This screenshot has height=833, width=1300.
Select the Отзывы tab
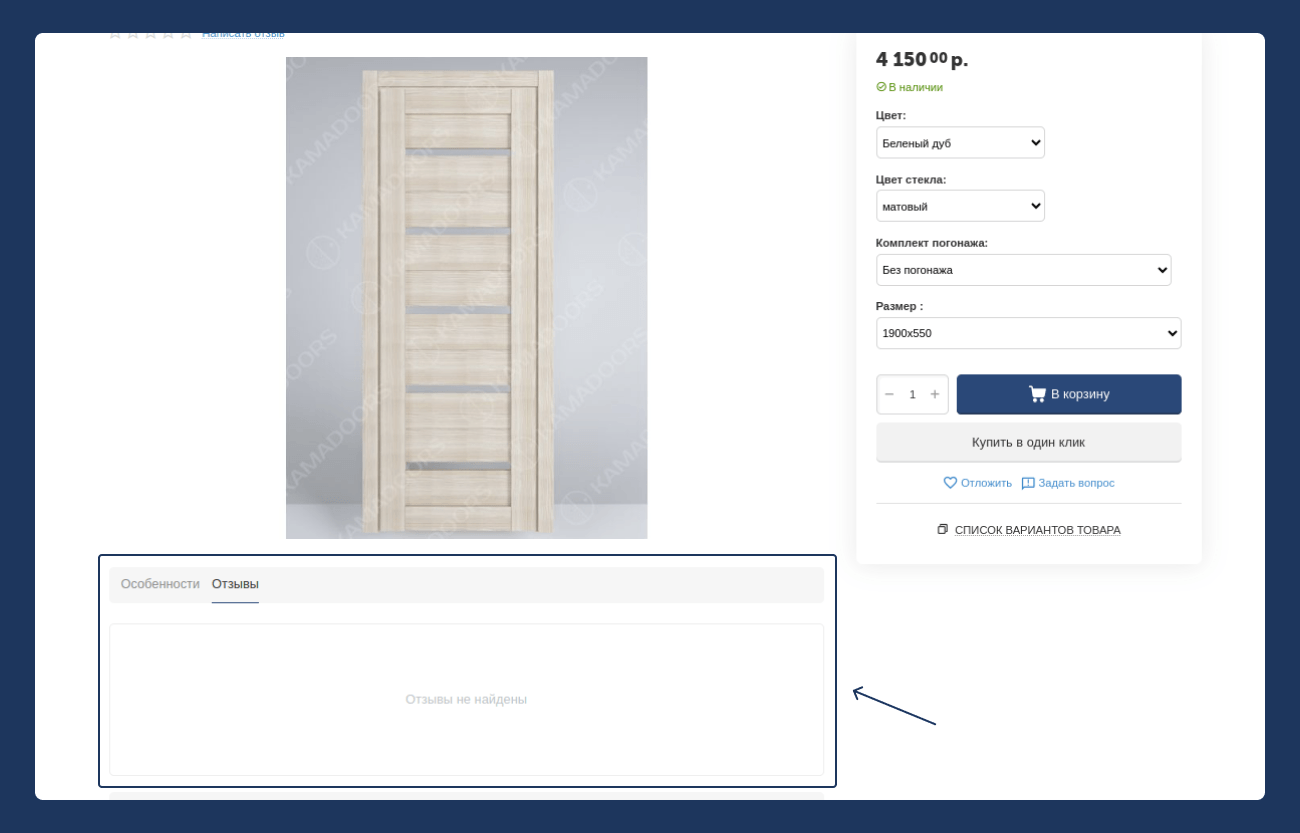(235, 584)
